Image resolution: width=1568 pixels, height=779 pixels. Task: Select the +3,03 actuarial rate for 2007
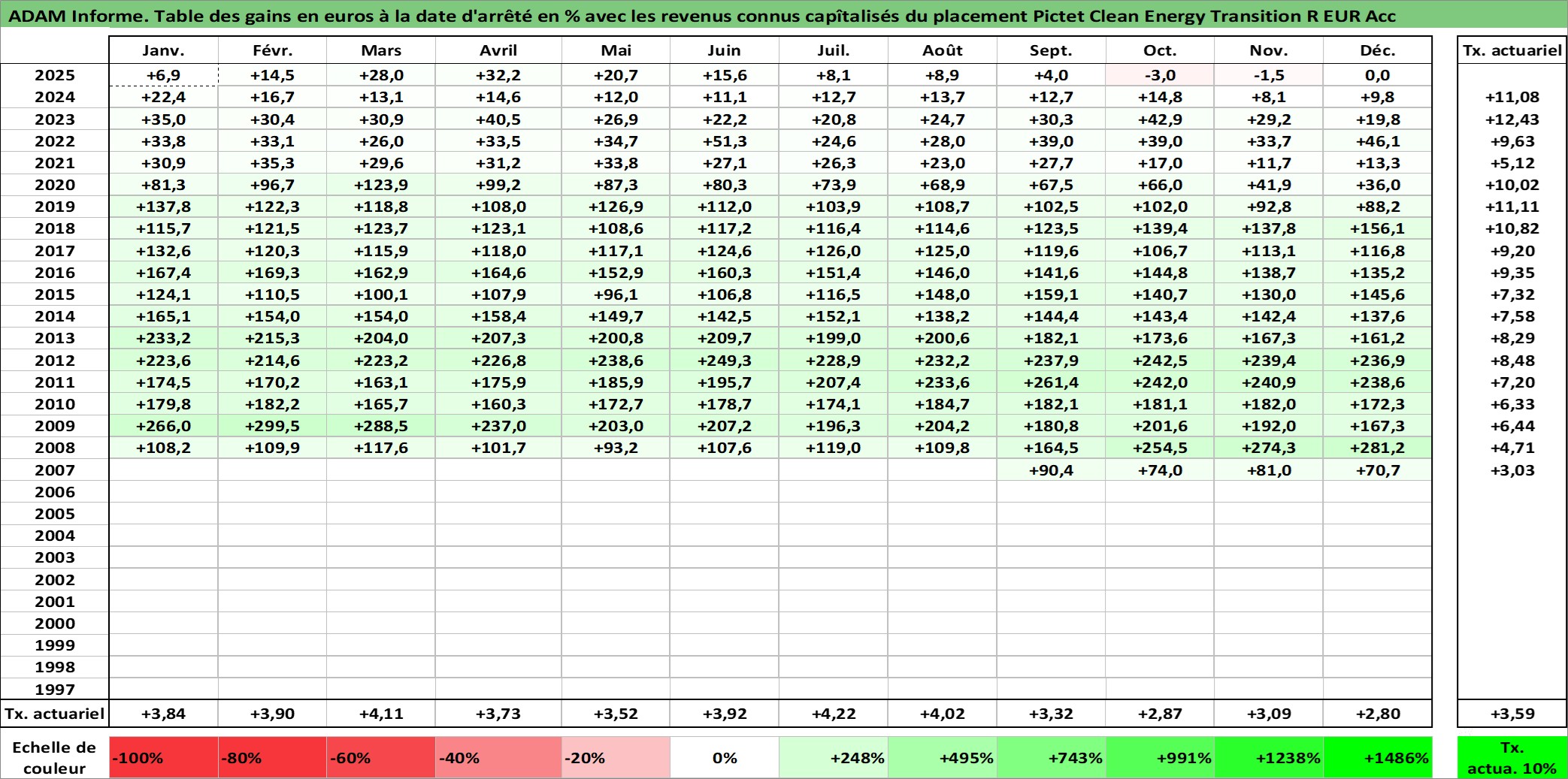[x=1512, y=470]
